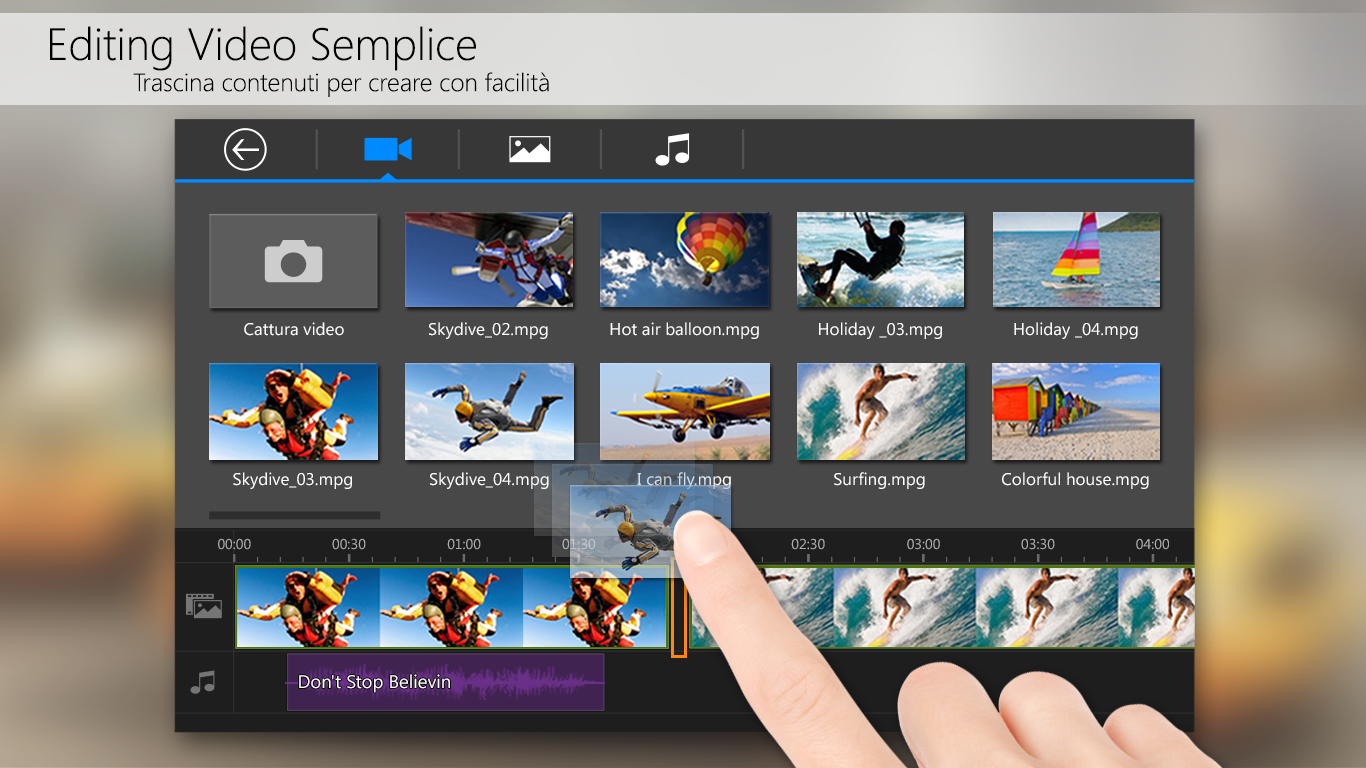The image size is (1366, 768).
Task: Select the I can fly.mpg airplane thumbnail
Action: [685, 411]
